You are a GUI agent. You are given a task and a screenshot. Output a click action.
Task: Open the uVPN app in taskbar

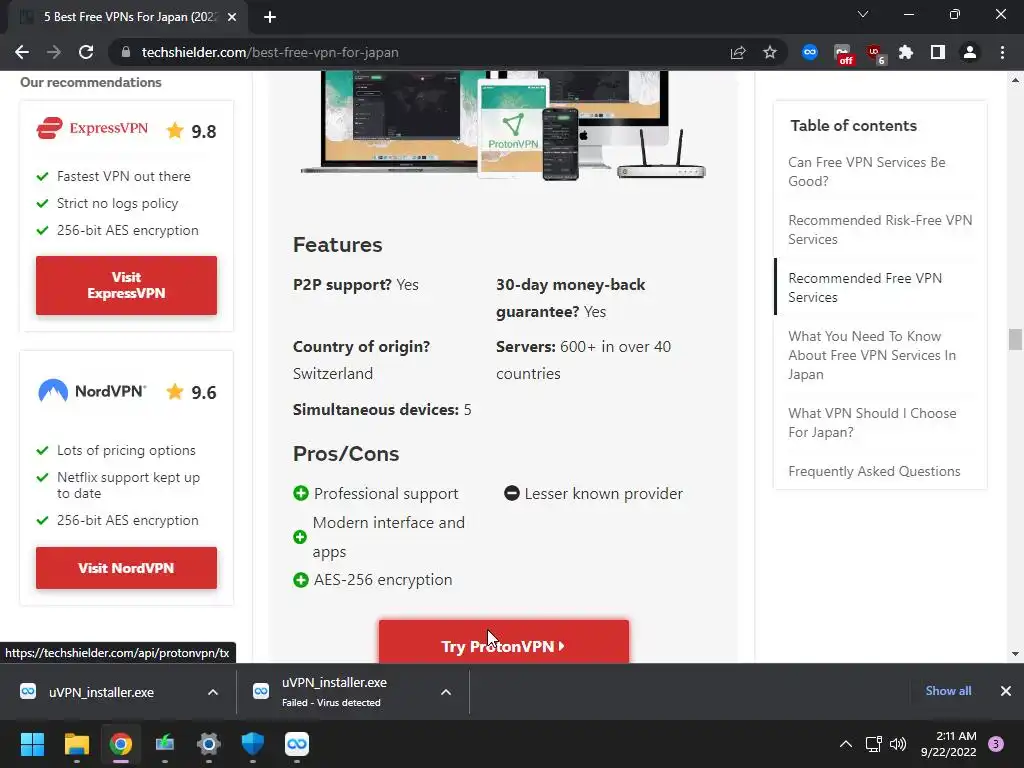pyautogui.click(x=297, y=744)
